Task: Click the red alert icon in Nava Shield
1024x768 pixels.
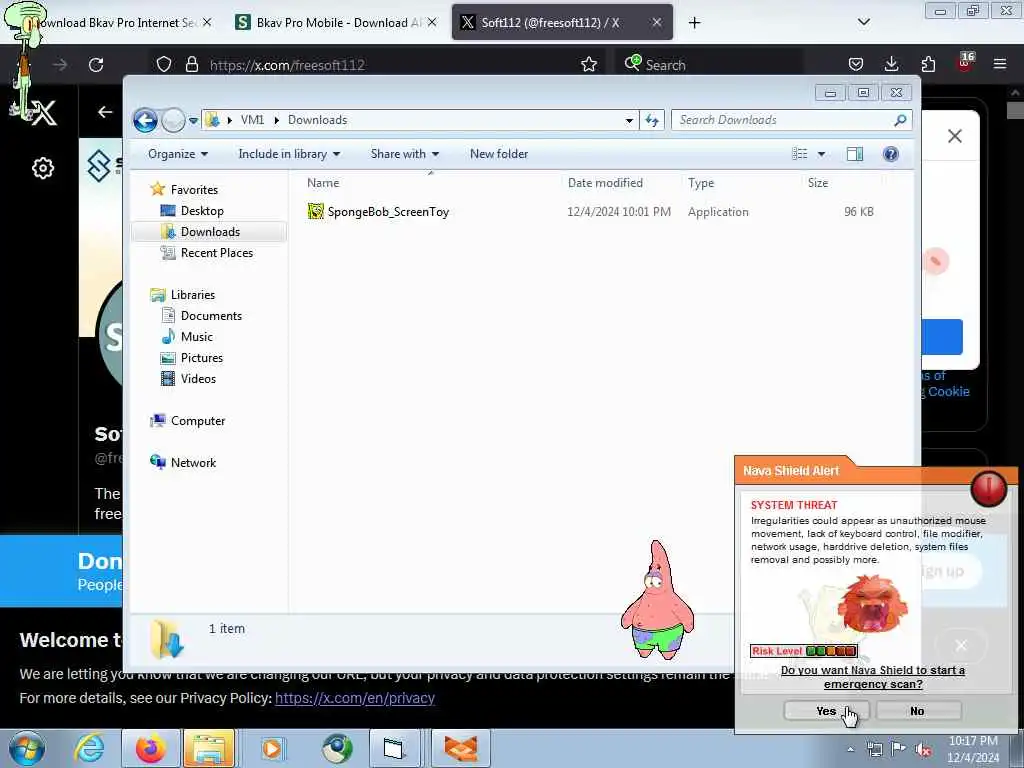Action: pyautogui.click(x=988, y=489)
